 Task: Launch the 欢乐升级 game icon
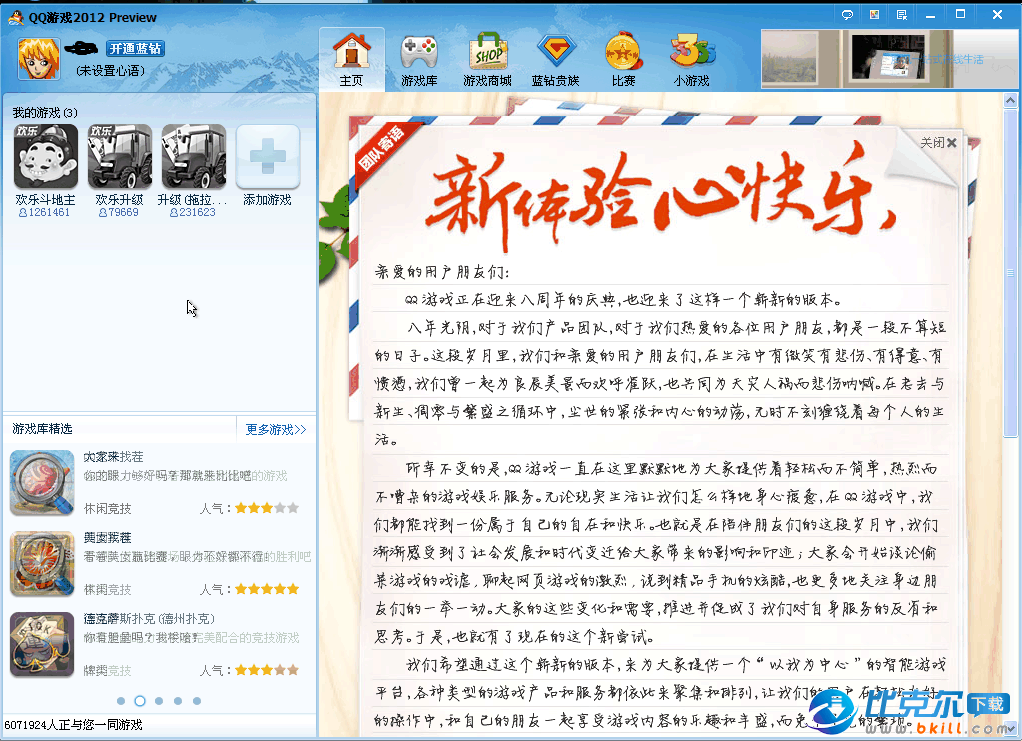[x=120, y=156]
